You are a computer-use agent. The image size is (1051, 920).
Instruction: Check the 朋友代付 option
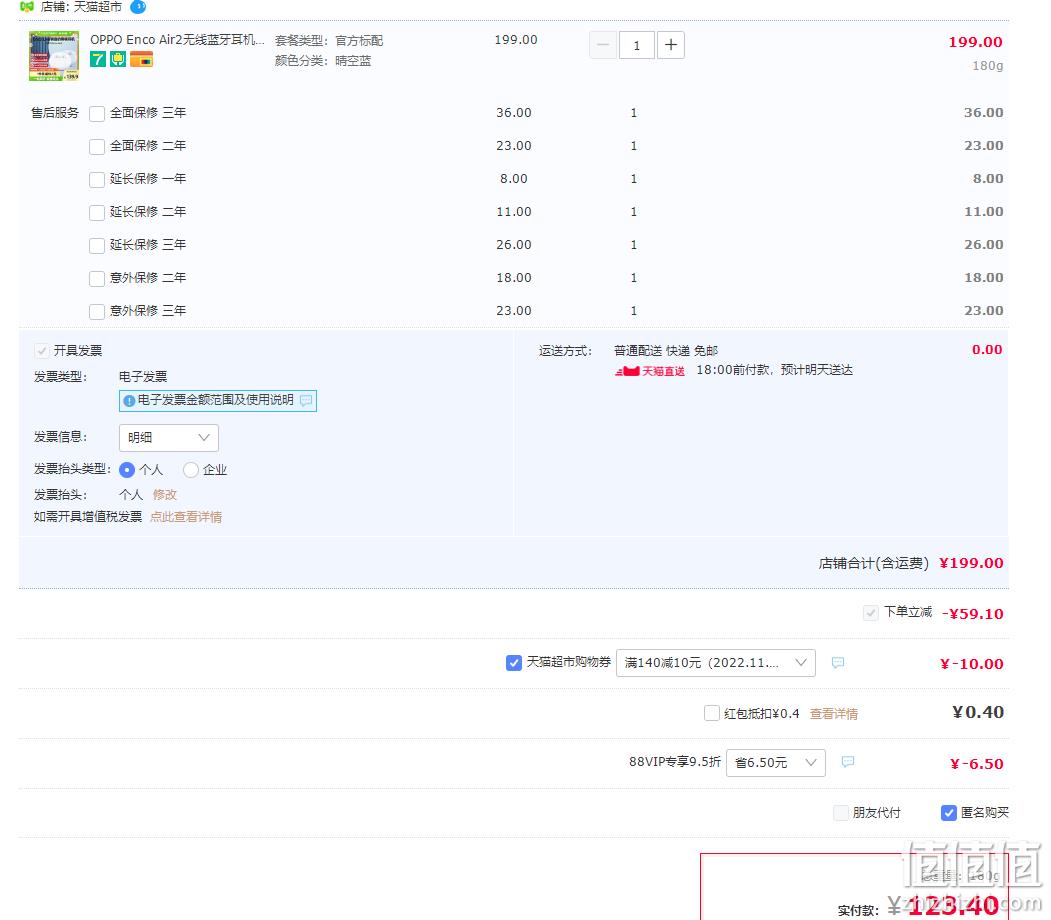click(x=841, y=813)
